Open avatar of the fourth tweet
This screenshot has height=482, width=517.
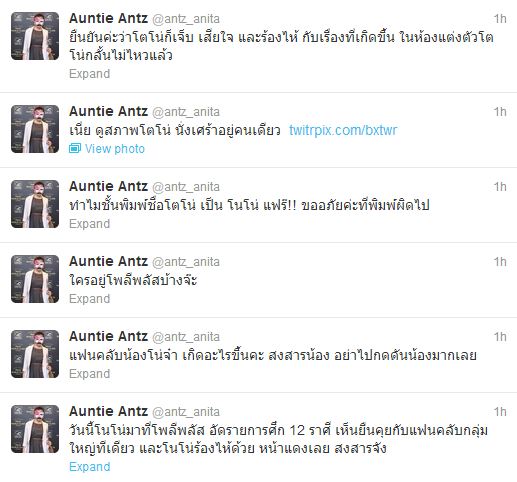click(35, 279)
